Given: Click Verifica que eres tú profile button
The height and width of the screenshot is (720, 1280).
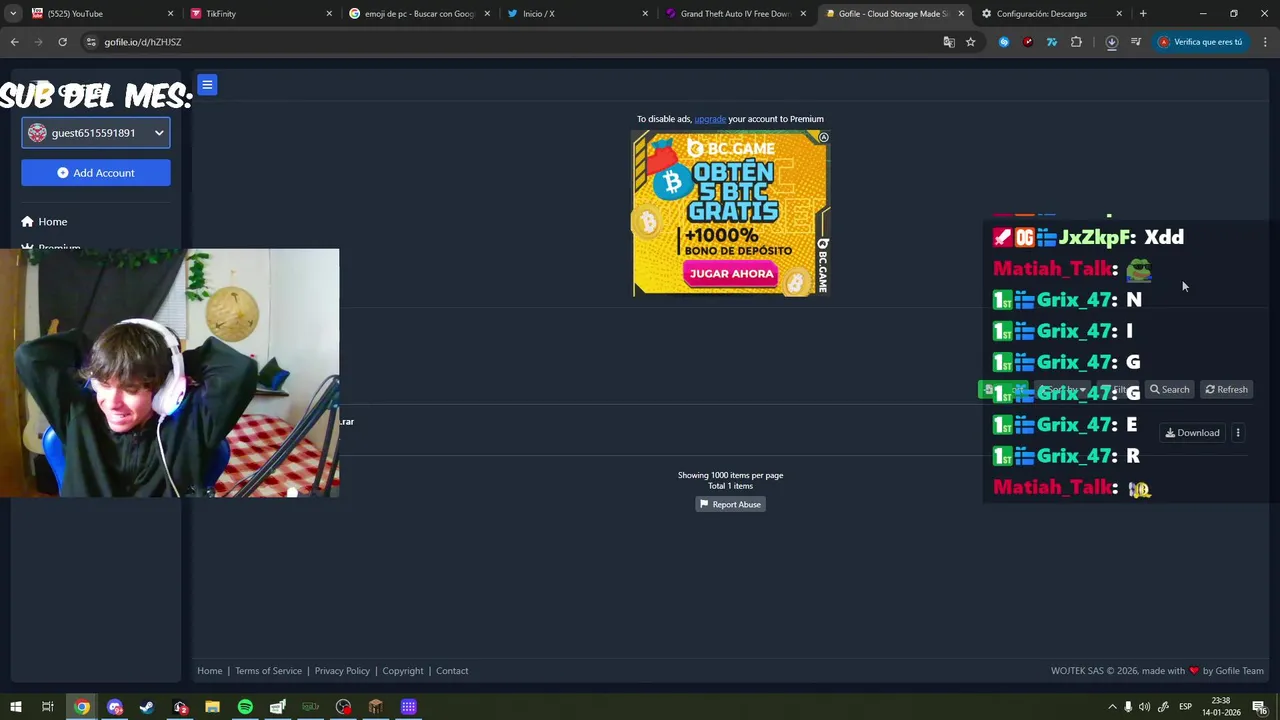Looking at the screenshot, I should [x=1200, y=42].
